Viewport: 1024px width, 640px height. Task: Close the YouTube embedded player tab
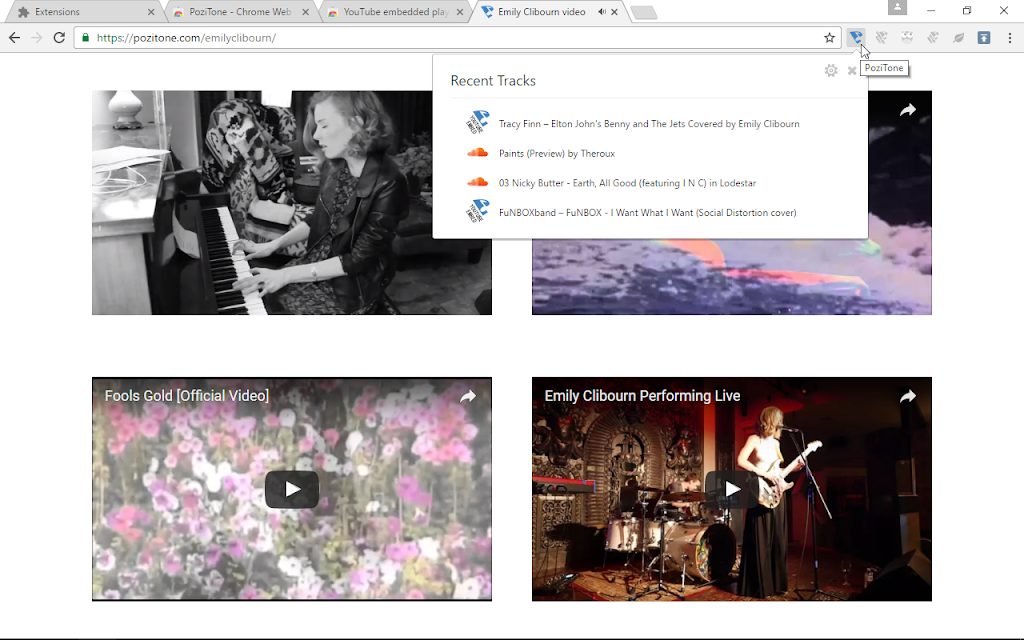click(460, 12)
